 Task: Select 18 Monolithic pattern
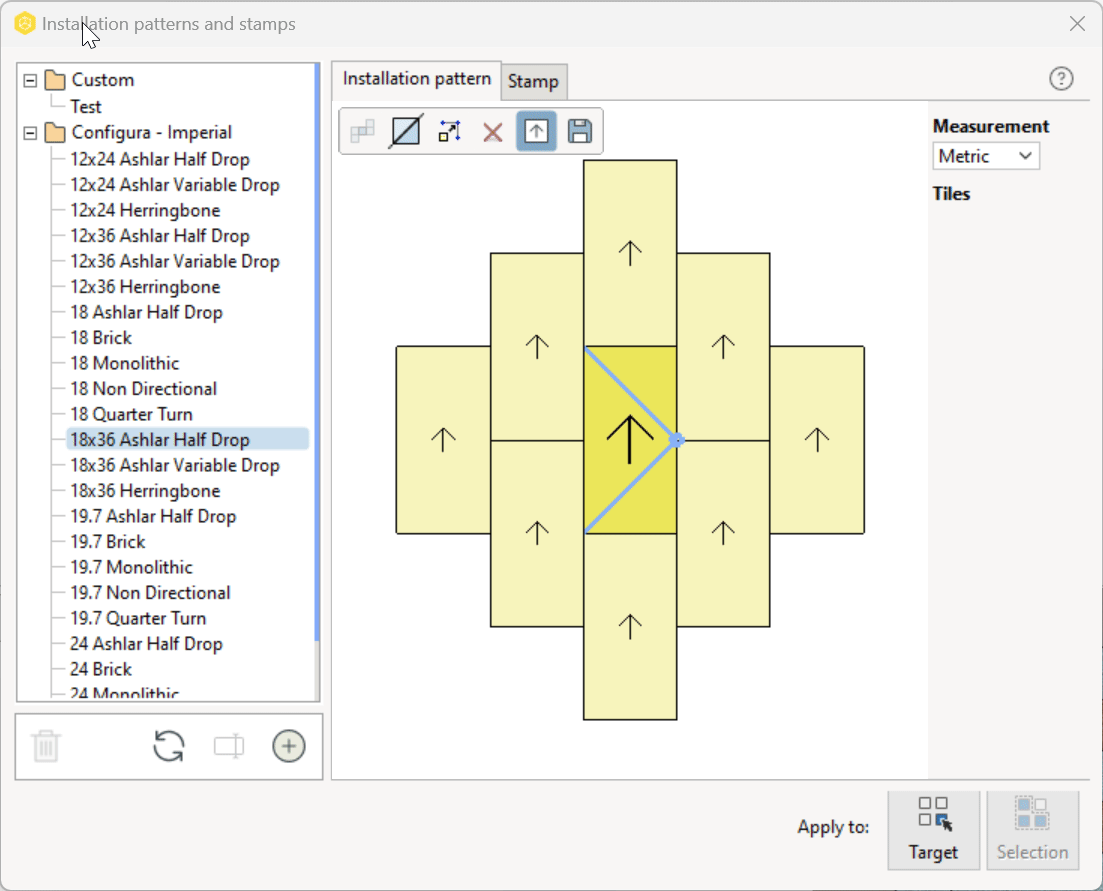pyautogui.click(x=125, y=363)
